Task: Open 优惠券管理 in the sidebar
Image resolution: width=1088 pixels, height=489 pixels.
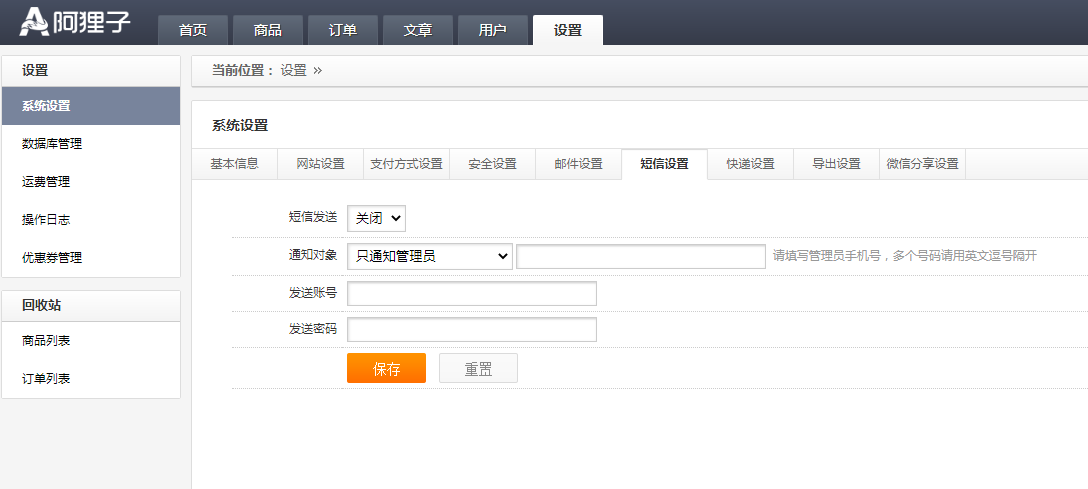Action: [x=52, y=258]
